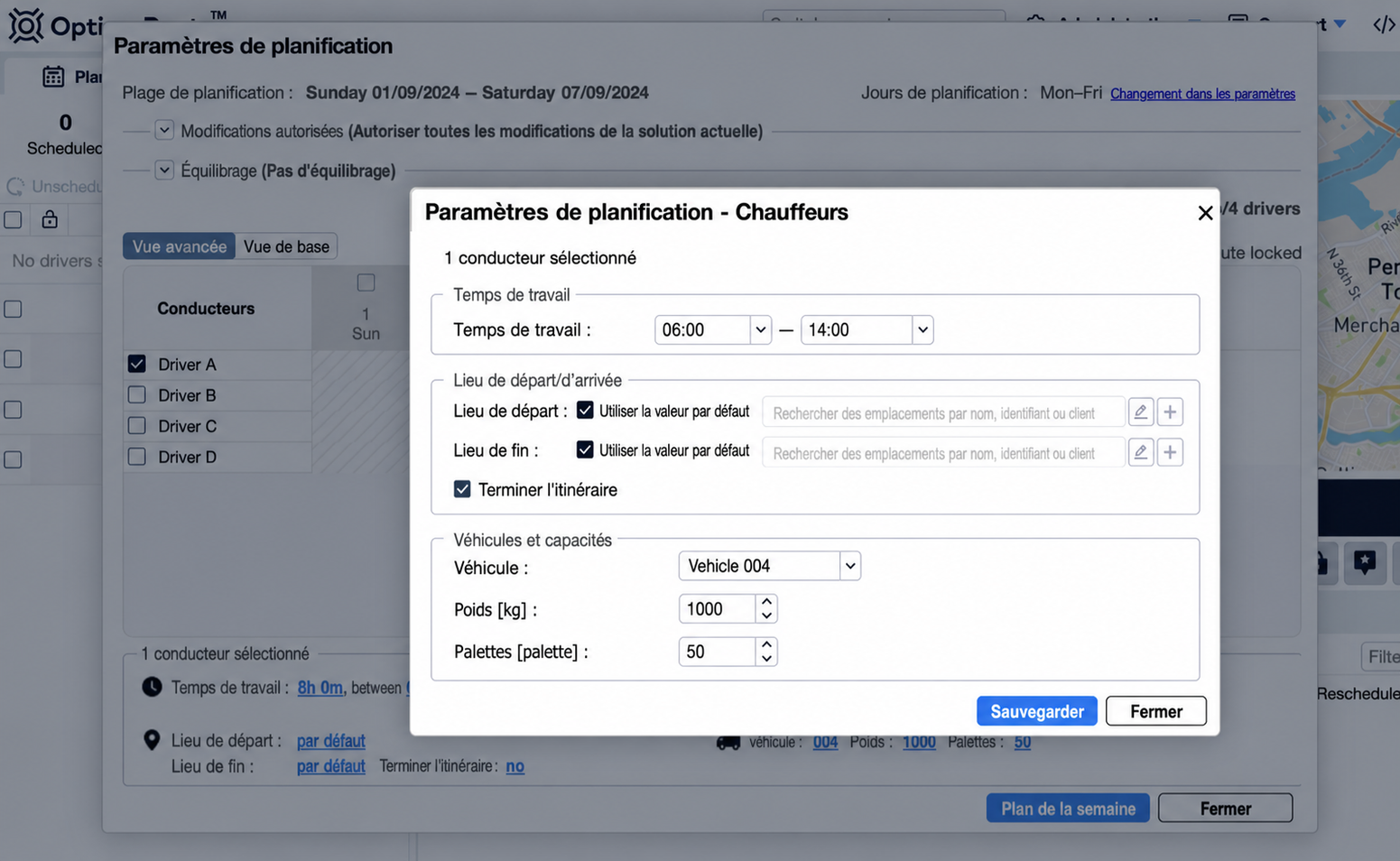Expand the Équilibrage section chevron
The width and height of the screenshot is (1400, 861).
[164, 170]
